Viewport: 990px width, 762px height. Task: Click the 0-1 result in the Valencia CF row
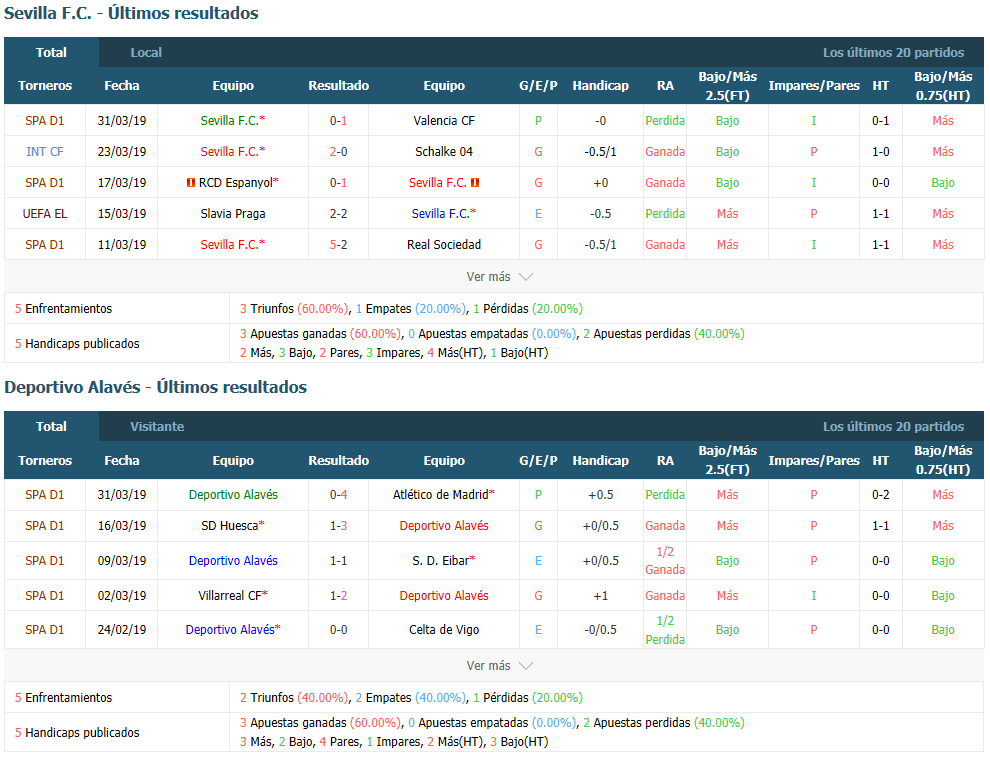[x=338, y=121]
